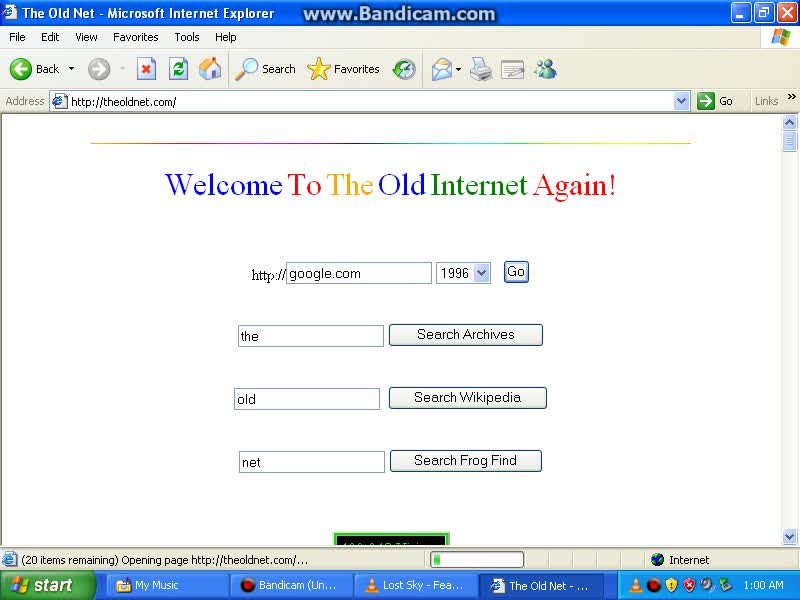Open Favorites star toolbar button

coord(343,69)
